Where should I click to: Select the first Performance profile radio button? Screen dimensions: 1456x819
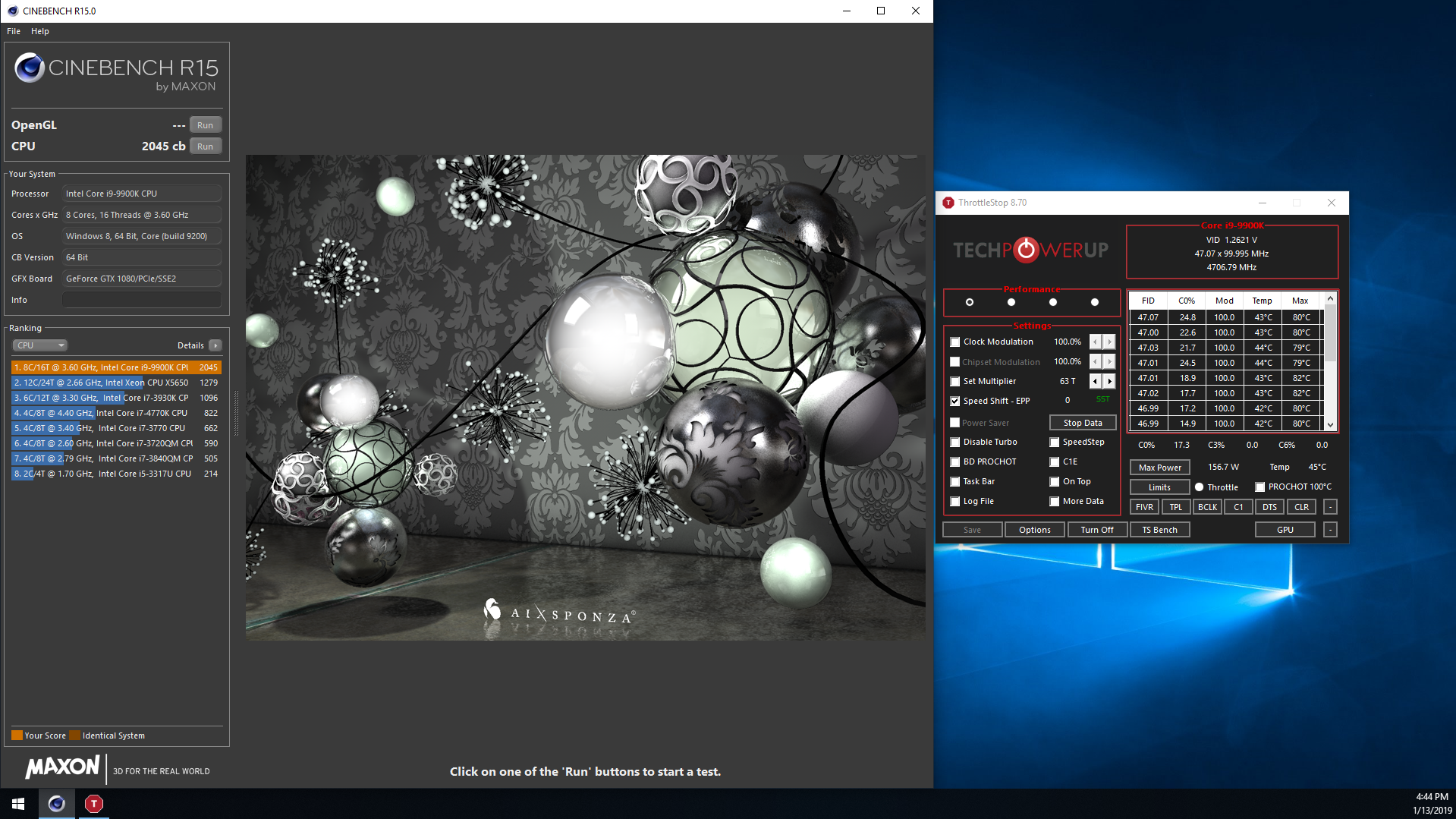point(970,302)
